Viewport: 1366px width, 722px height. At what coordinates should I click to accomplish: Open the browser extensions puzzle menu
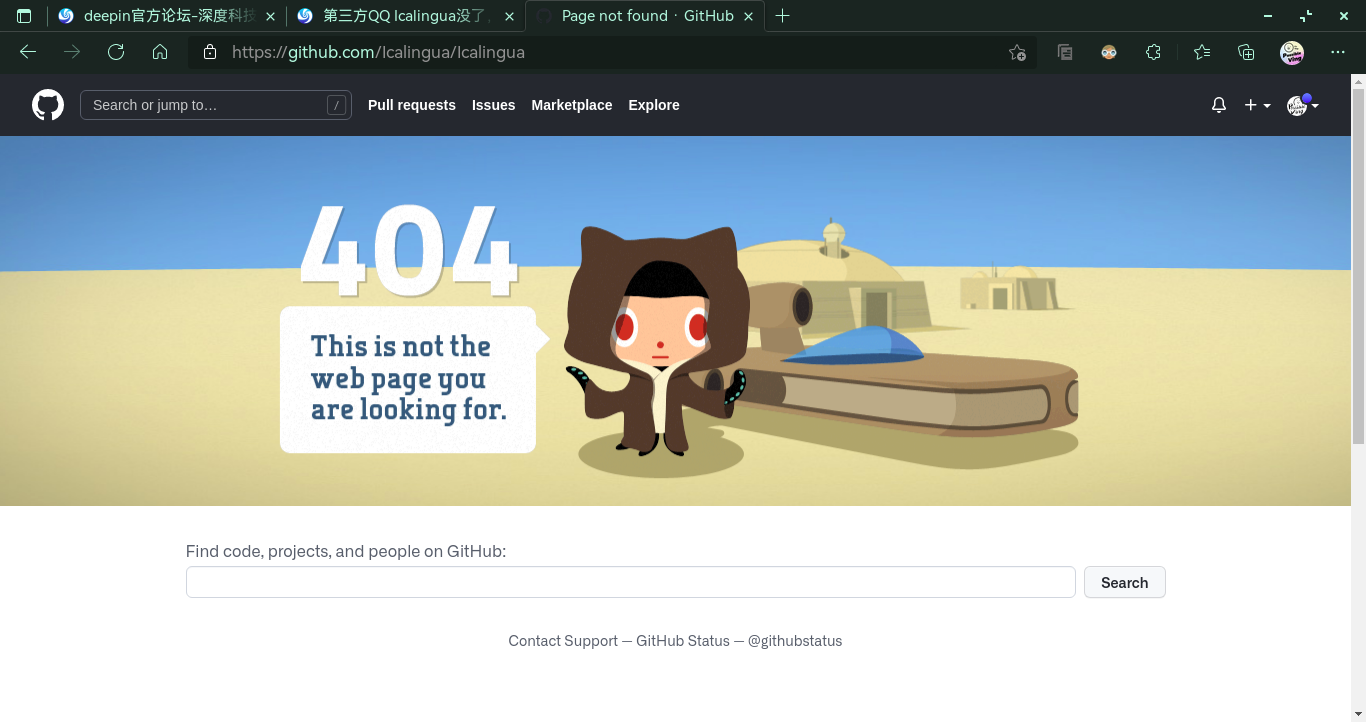[x=1153, y=52]
